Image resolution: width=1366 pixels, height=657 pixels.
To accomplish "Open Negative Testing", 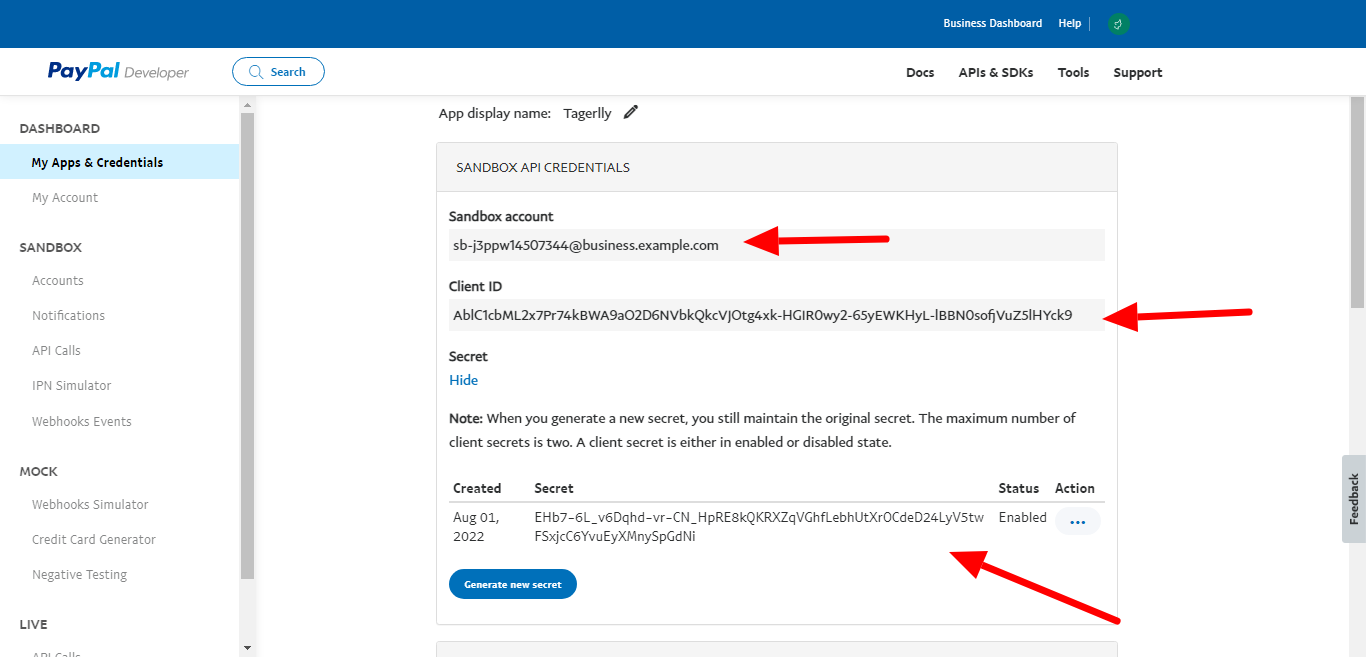I will click(x=79, y=575).
